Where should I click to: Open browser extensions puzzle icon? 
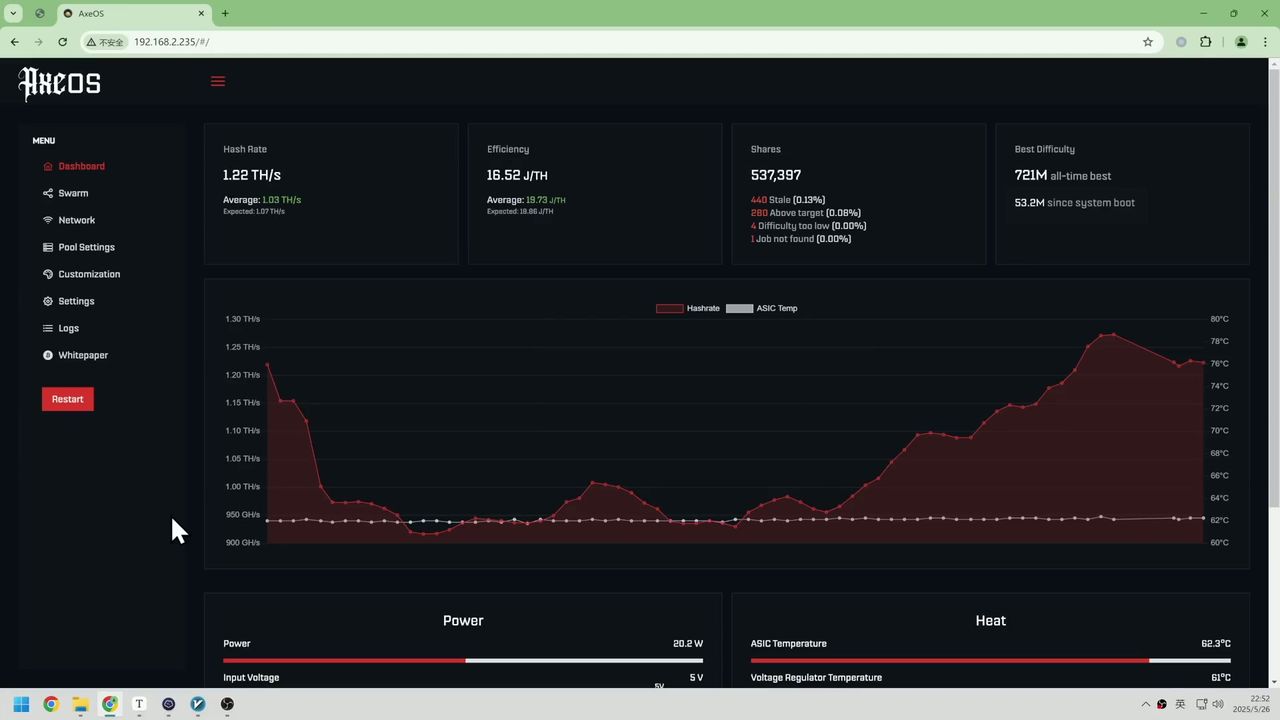point(1205,42)
